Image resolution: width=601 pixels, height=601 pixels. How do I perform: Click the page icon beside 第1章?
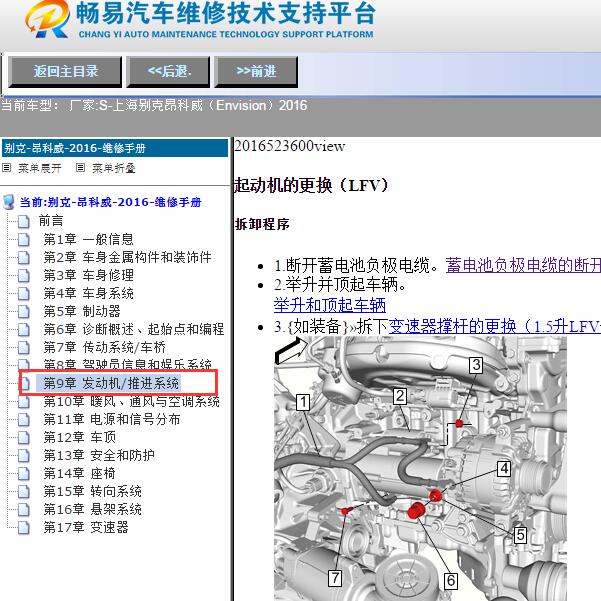pyautogui.click(x=24, y=240)
